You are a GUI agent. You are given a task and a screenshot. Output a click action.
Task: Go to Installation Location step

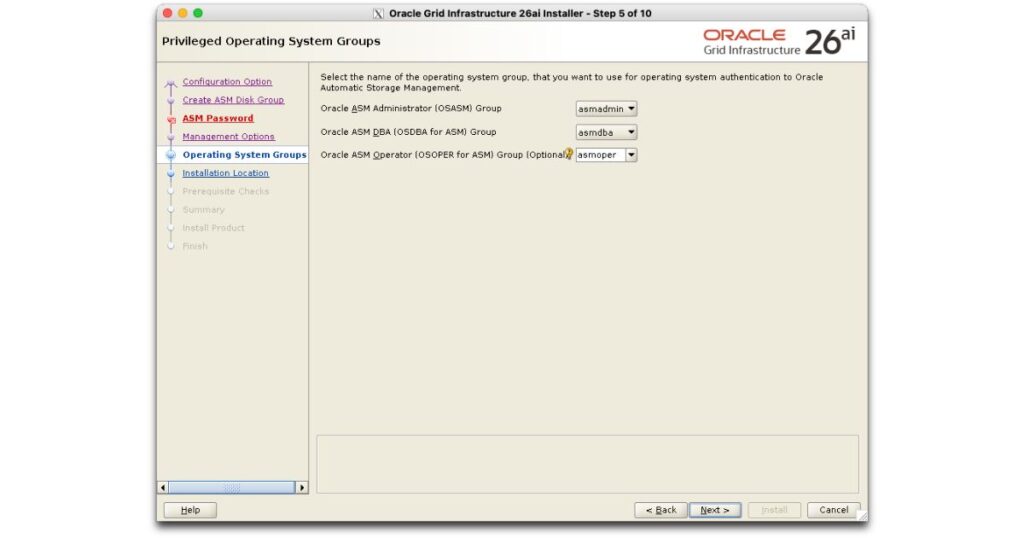(225, 173)
